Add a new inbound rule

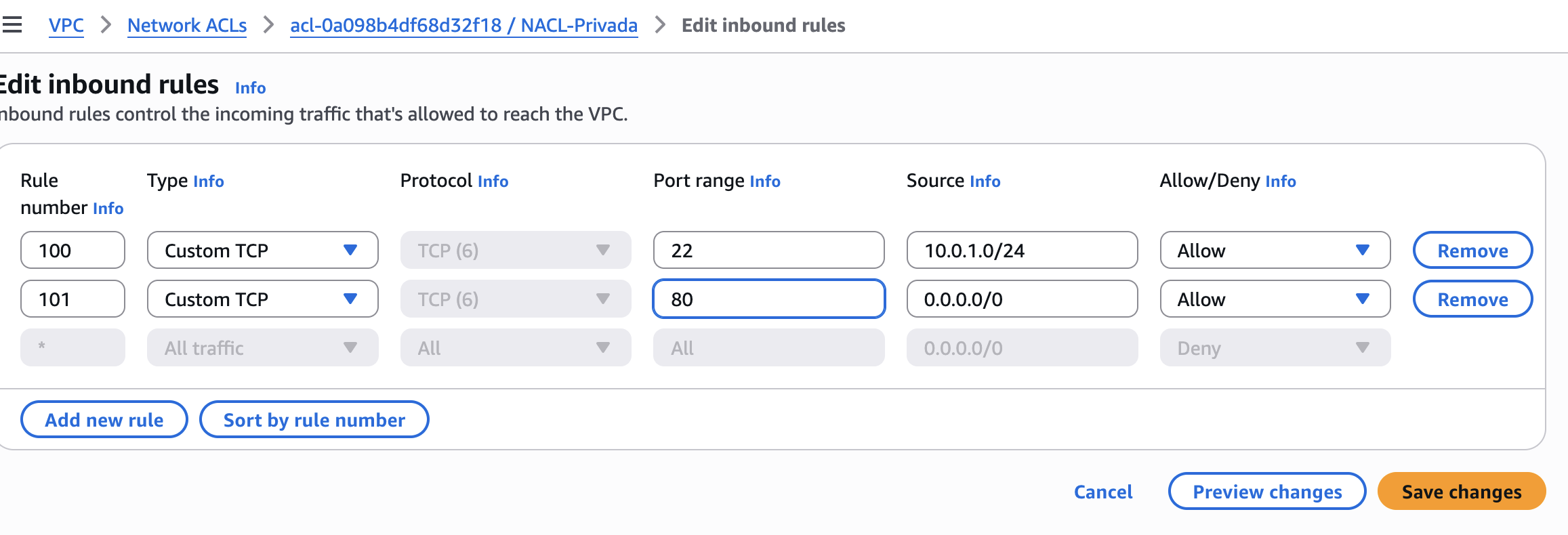pyautogui.click(x=104, y=420)
